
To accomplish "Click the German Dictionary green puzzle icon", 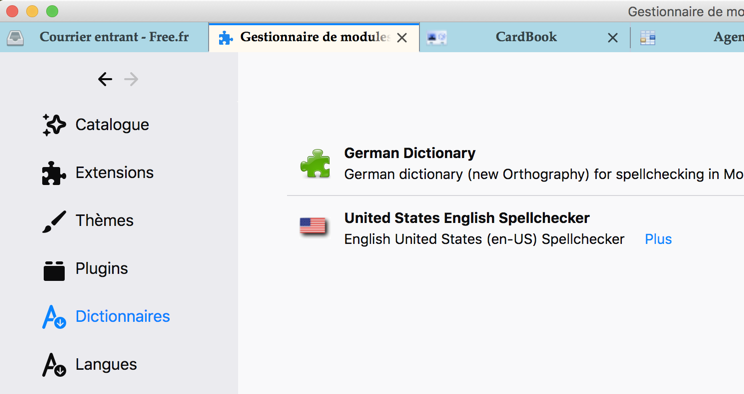I will click(x=315, y=164).
